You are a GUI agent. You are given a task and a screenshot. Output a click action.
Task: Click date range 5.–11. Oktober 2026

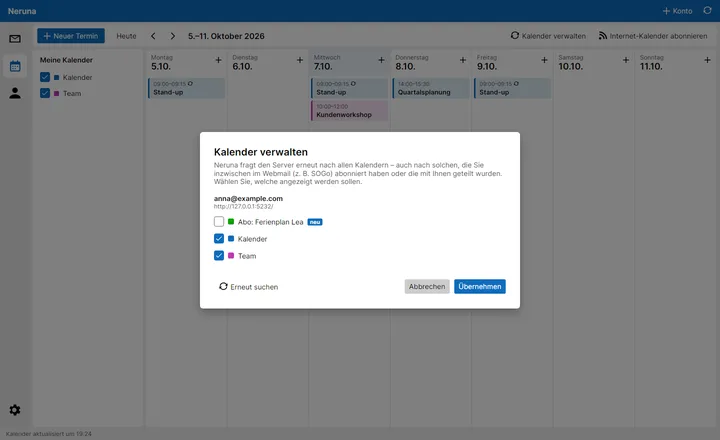[x=226, y=36]
